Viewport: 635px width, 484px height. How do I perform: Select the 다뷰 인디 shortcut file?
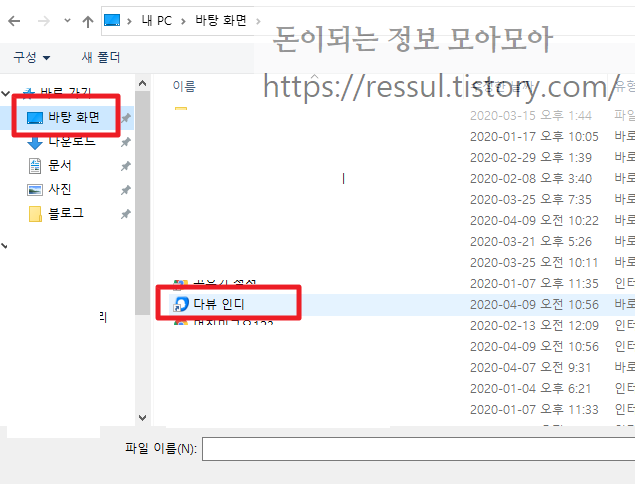(219, 304)
